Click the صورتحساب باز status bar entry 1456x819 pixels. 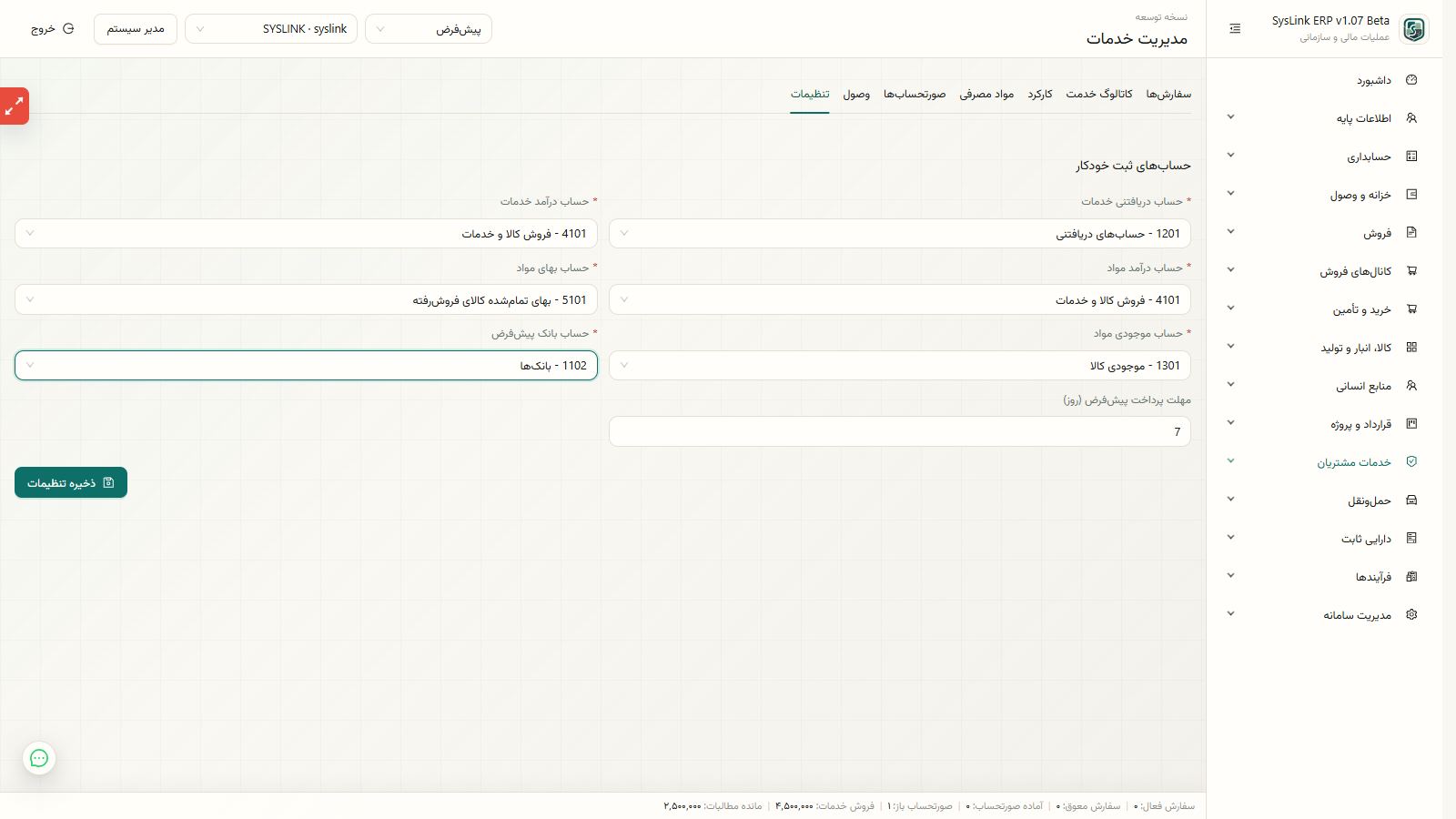(920, 806)
